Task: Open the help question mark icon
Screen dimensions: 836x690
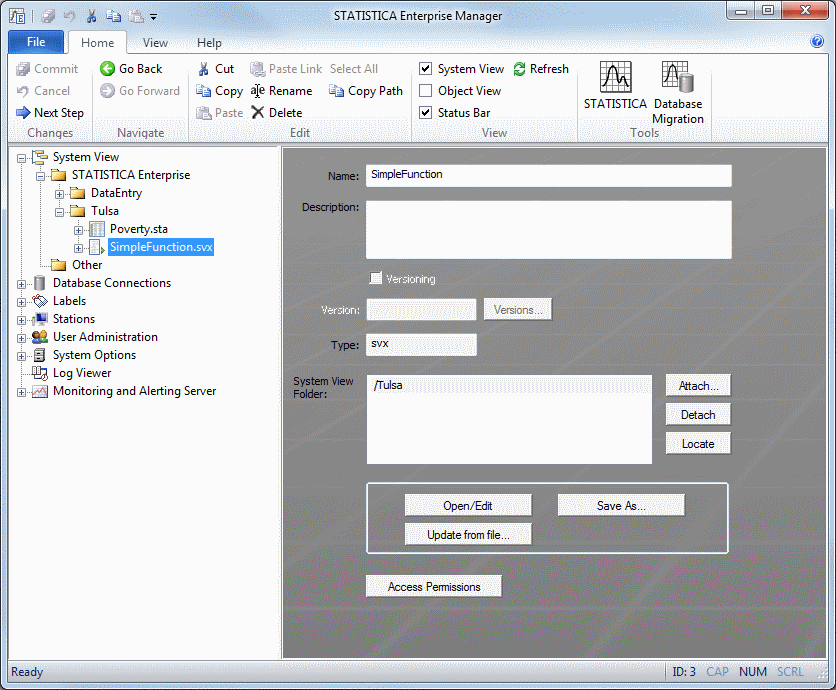Action: [x=817, y=42]
